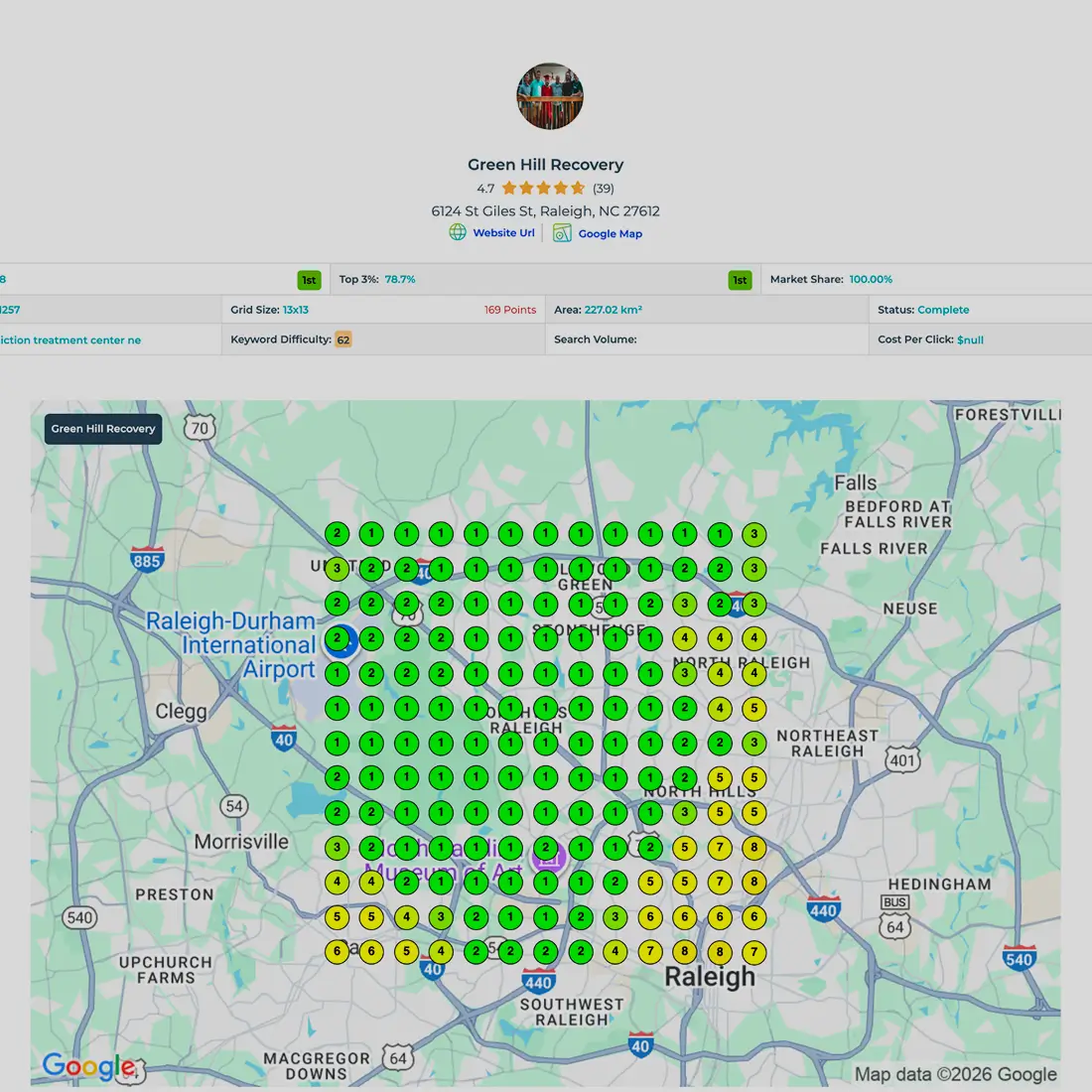Select the Status value Complete
1092x1092 pixels.
point(943,310)
